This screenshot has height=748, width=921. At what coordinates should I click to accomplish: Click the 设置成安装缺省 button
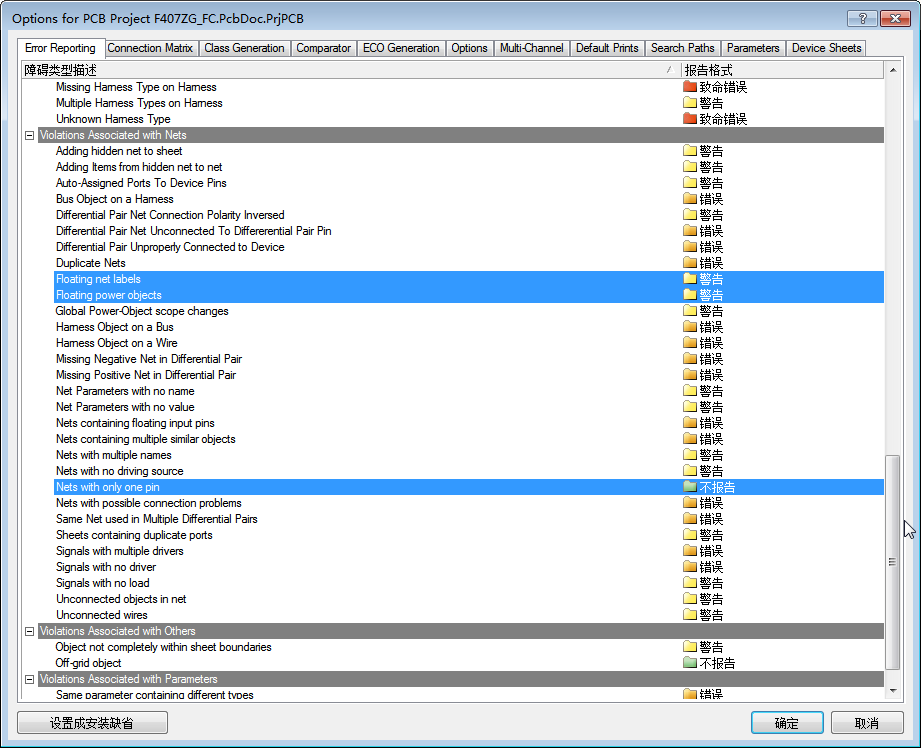[x=91, y=722]
